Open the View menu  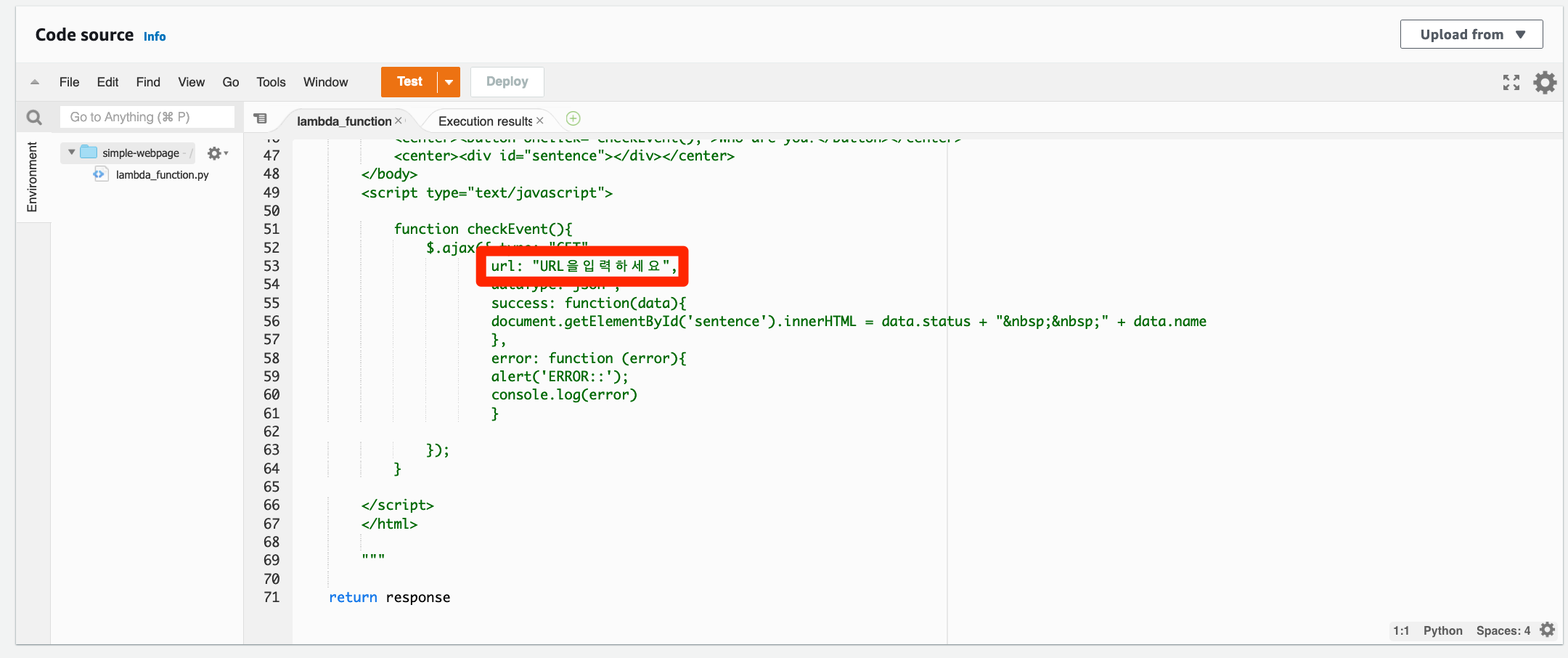pos(192,82)
